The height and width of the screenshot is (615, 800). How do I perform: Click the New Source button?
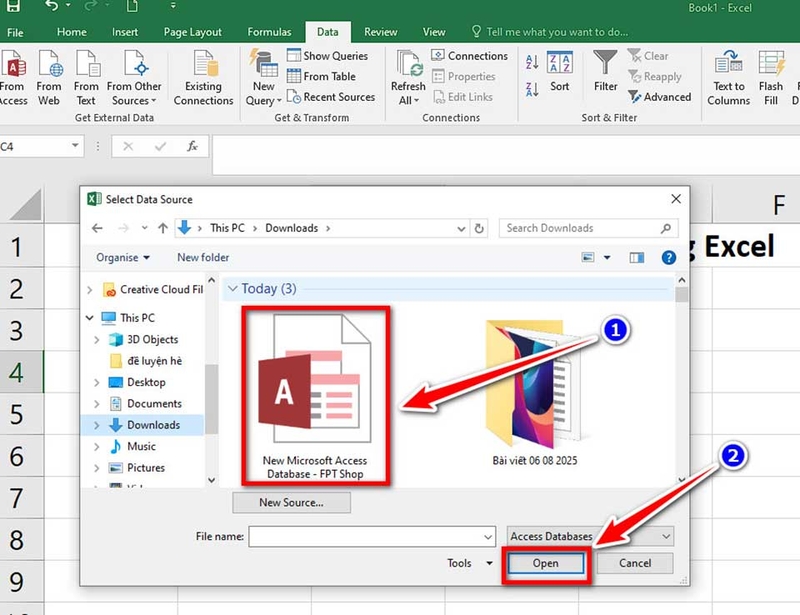(290, 502)
